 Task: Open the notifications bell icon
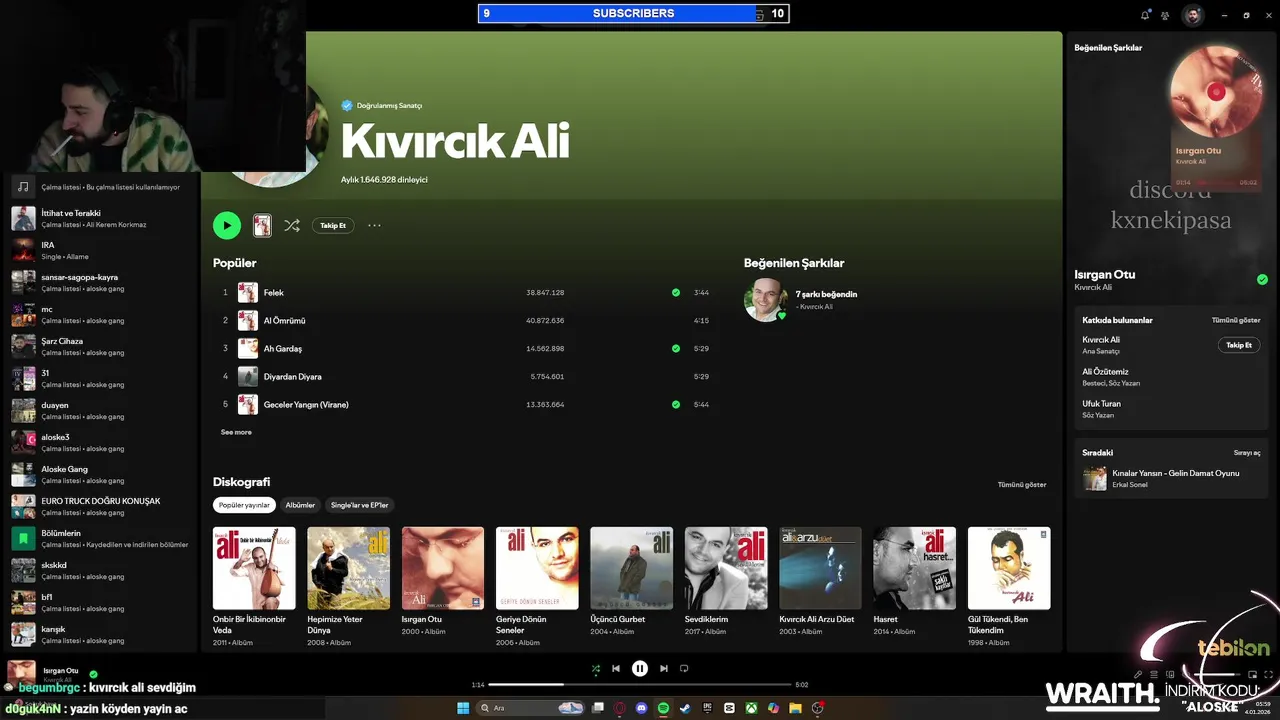pos(1145,15)
